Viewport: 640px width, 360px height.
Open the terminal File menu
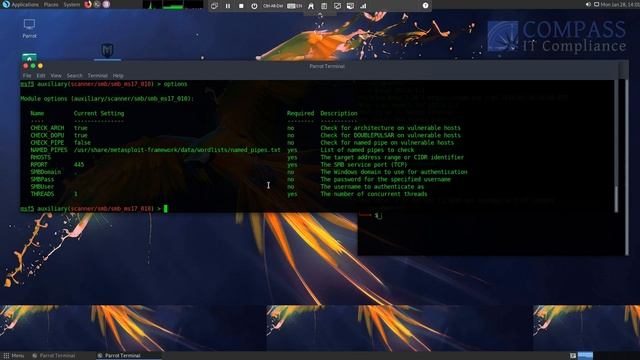27,76
